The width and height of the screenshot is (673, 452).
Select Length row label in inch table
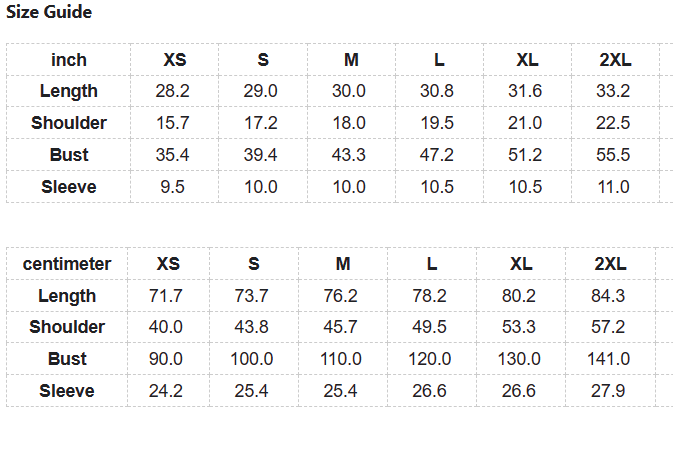[x=69, y=91]
